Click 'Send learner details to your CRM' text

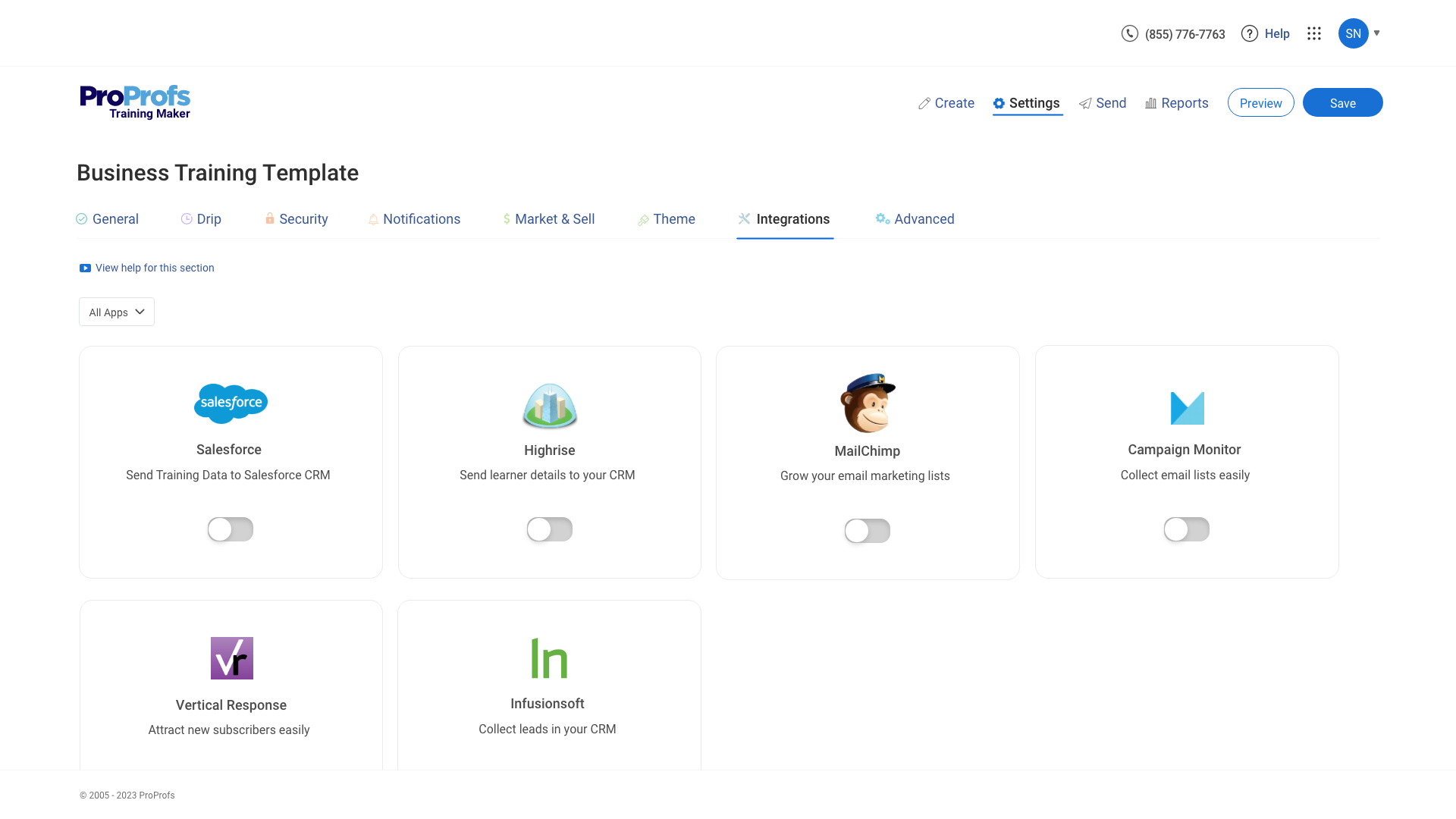click(548, 475)
